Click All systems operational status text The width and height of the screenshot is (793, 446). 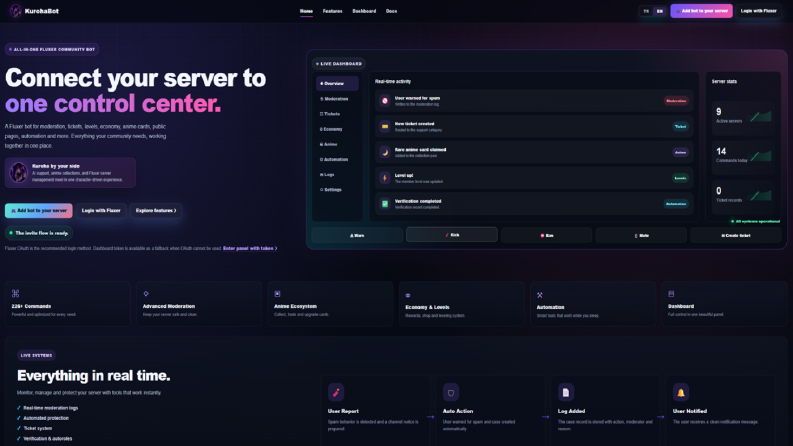pos(755,221)
